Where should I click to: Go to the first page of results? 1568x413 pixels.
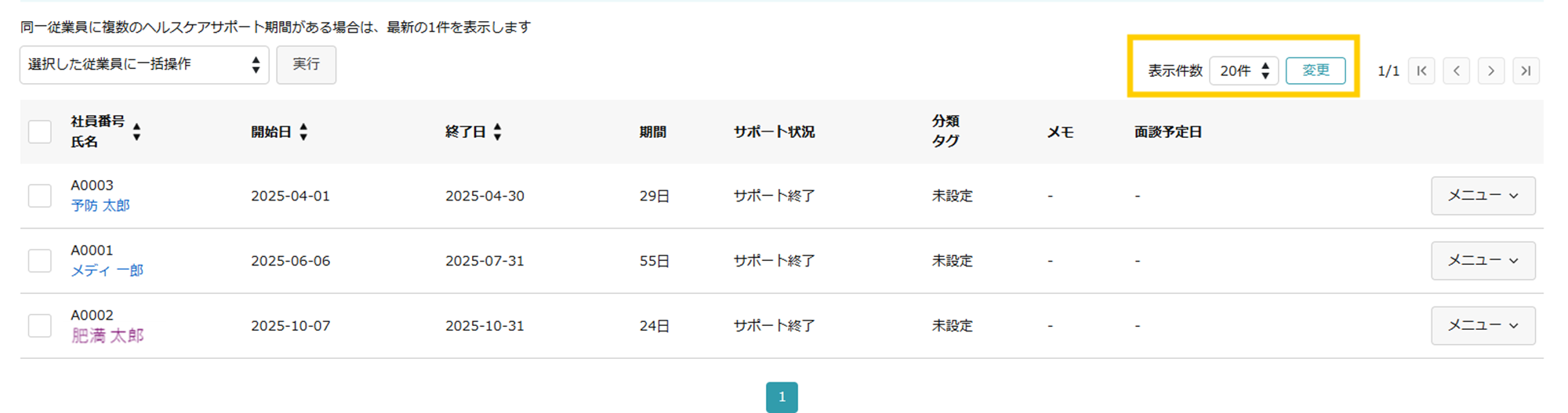point(1421,71)
